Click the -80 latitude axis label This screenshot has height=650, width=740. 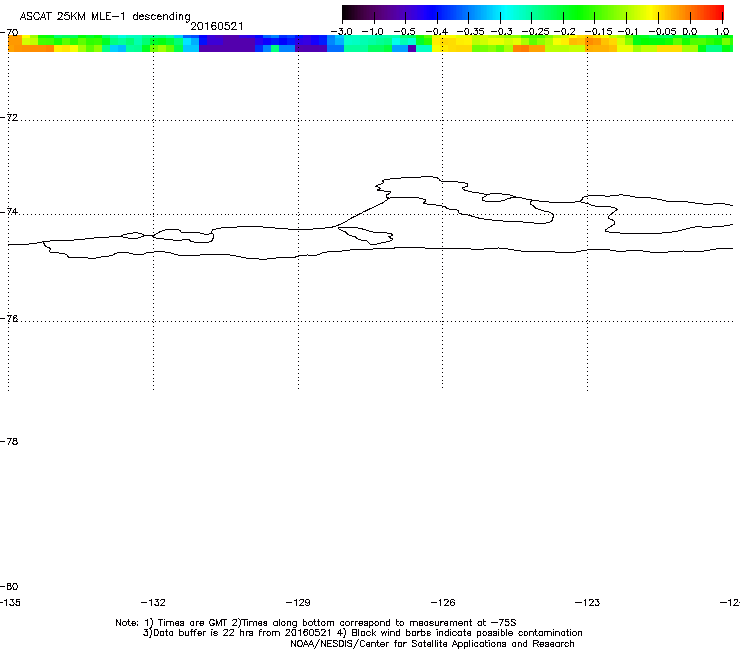9,586
